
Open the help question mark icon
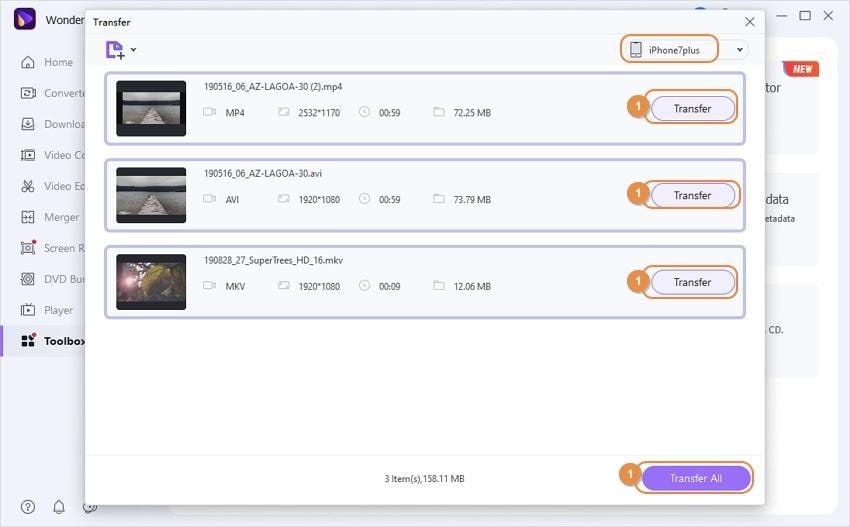(28, 507)
